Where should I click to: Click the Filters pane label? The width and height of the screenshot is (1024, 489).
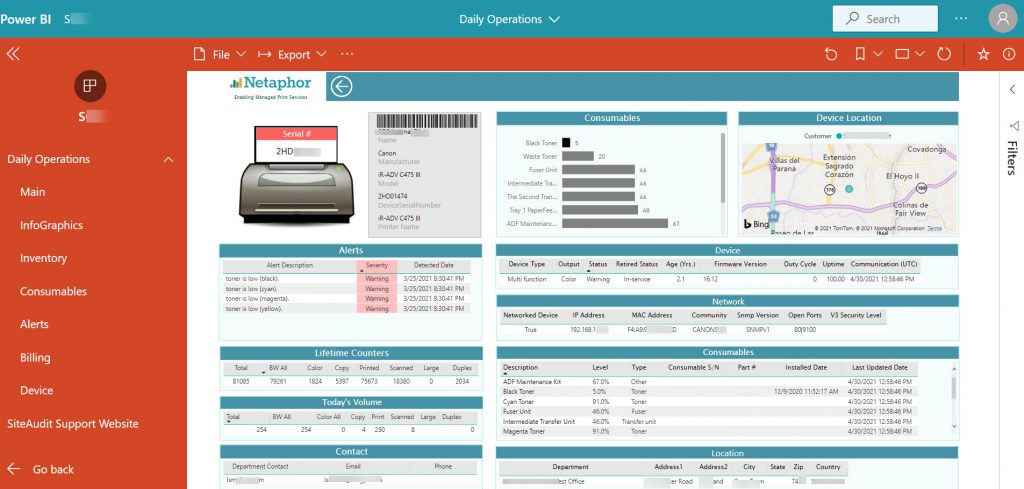[1012, 157]
